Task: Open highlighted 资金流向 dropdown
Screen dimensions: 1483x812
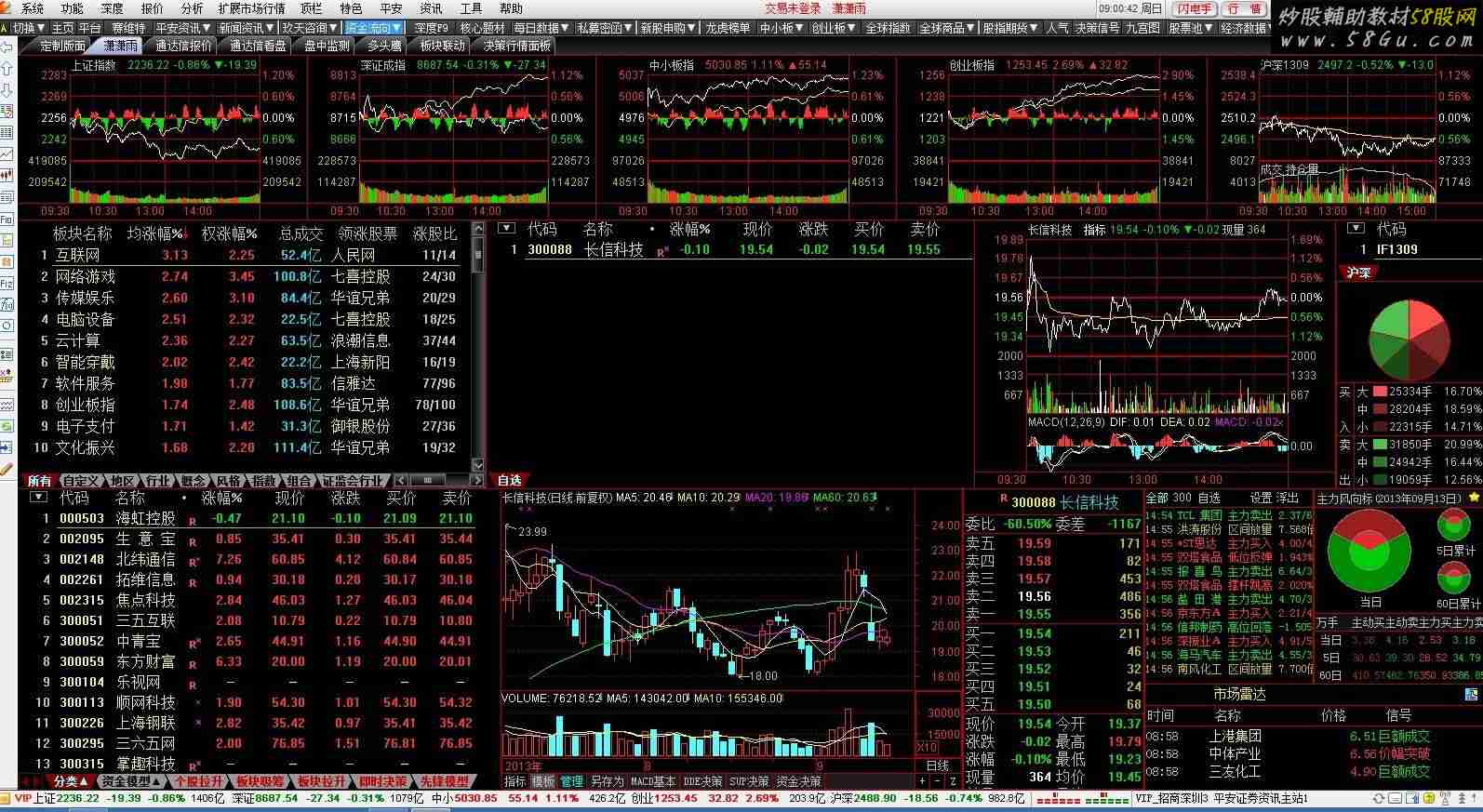Action: [373, 28]
